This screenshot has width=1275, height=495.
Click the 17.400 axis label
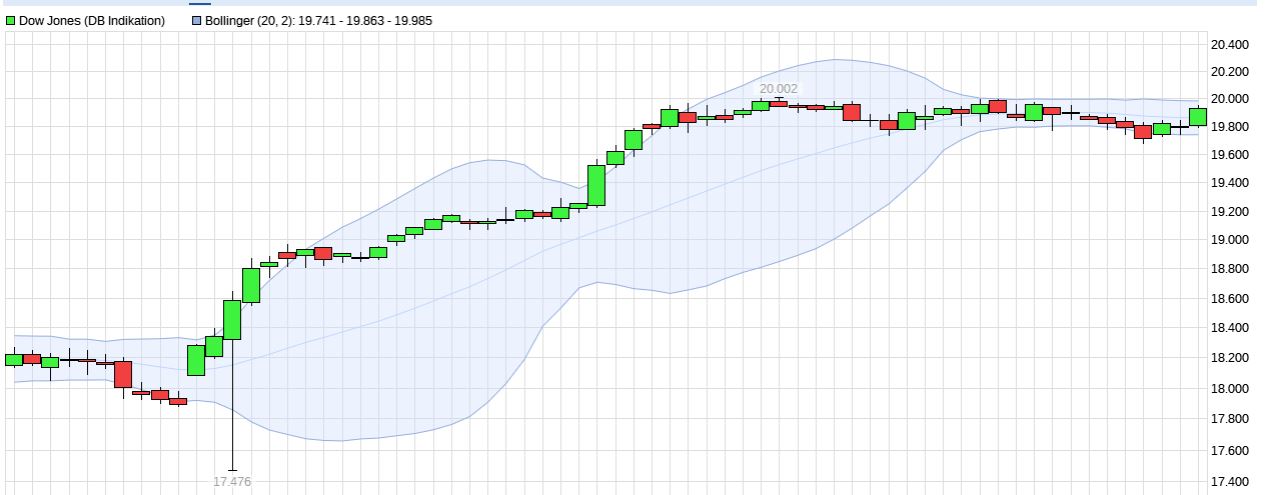coord(1229,483)
